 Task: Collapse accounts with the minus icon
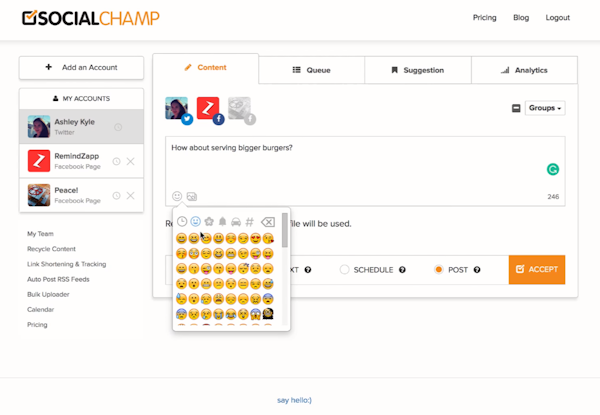pos(516,108)
